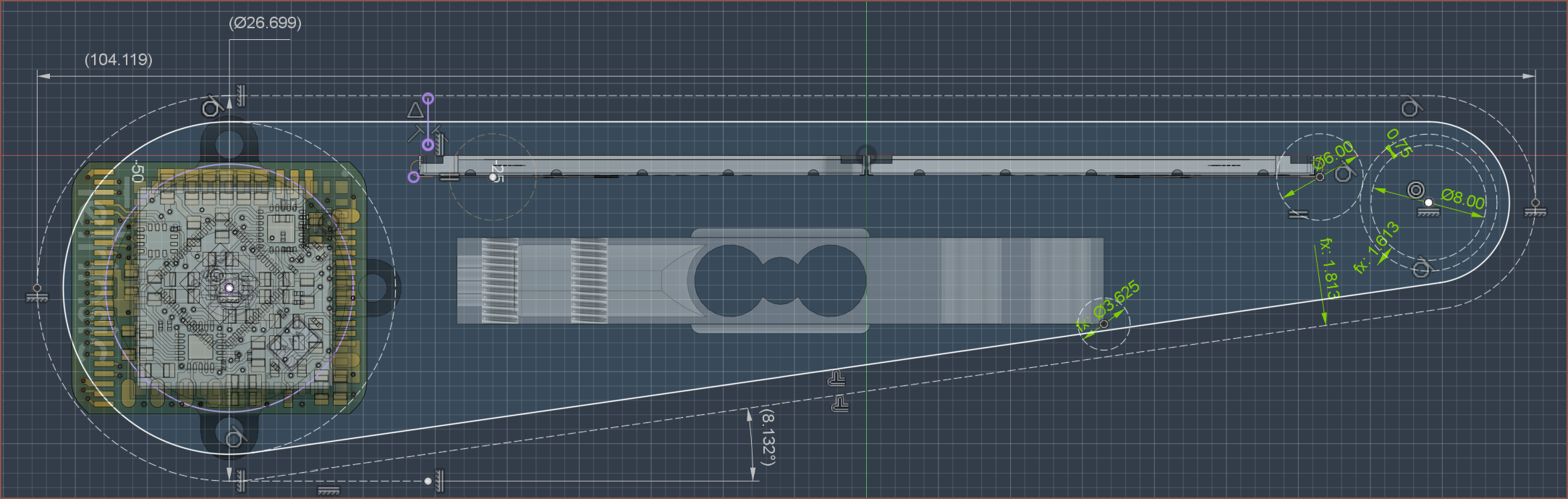
Task: Select the fx: Ø3.625 diameter dimension
Action: click(x=1109, y=306)
